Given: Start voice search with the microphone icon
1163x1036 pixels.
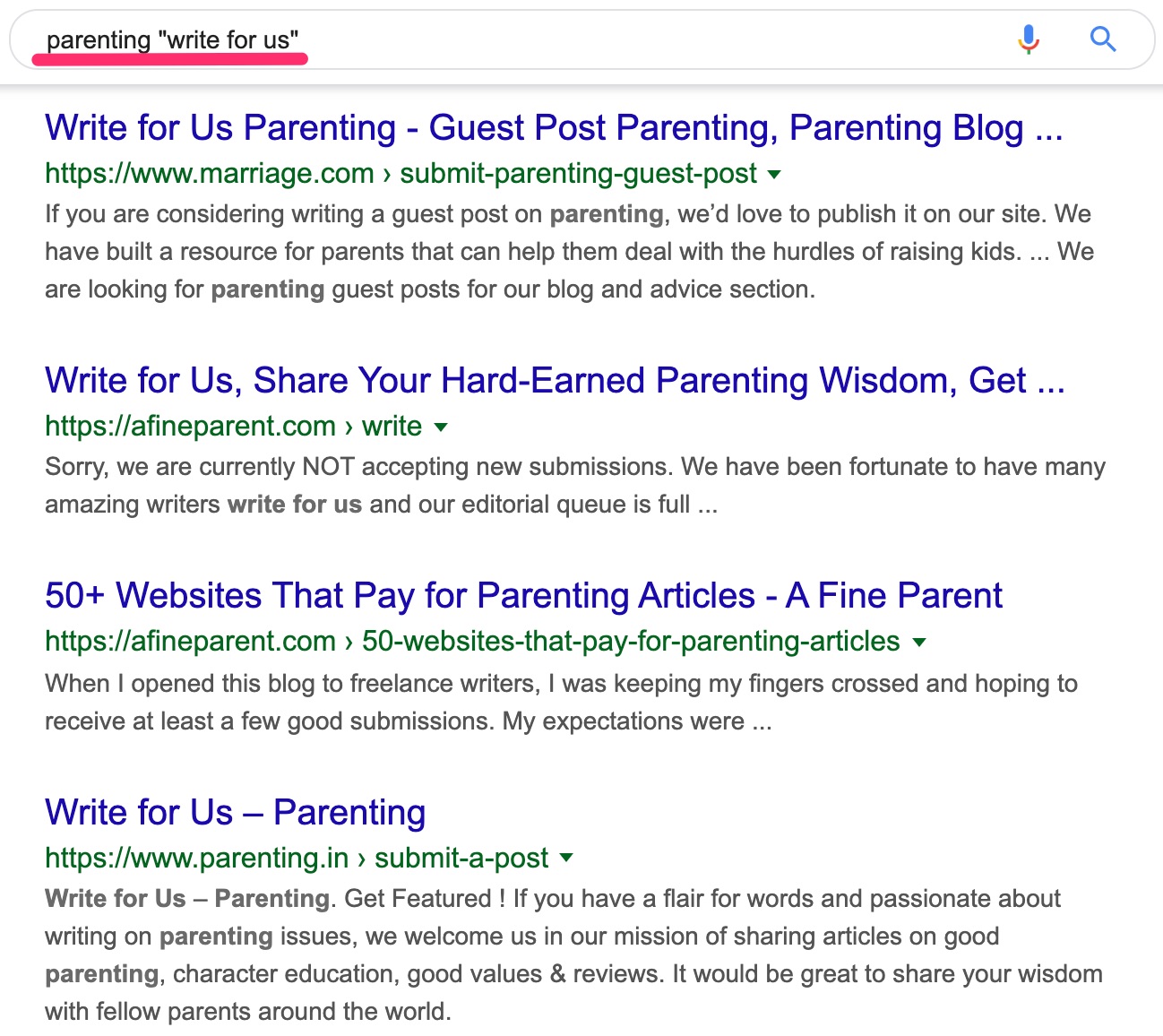Looking at the screenshot, I should click(x=1029, y=39).
